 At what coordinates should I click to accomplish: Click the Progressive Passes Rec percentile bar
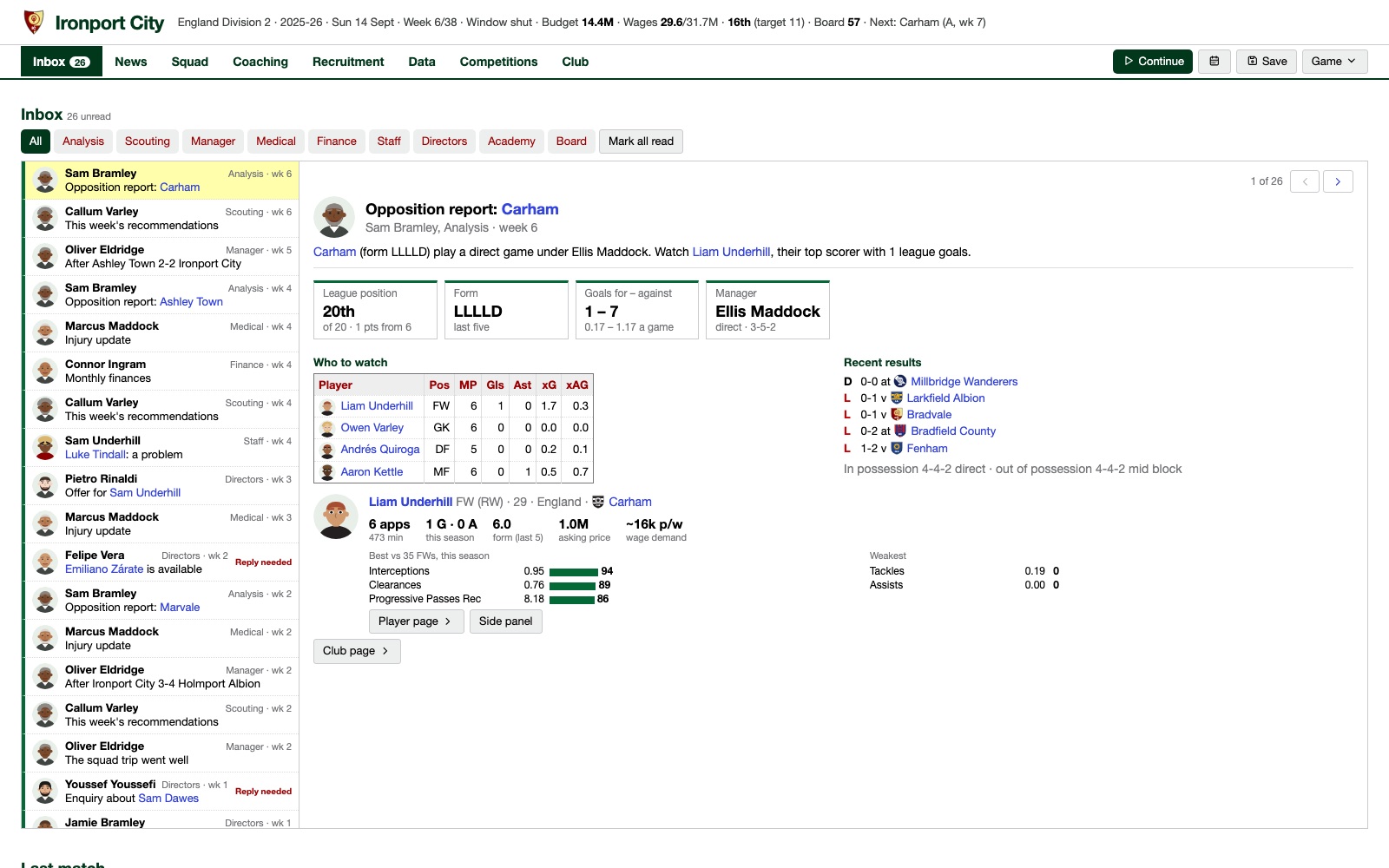pos(572,600)
